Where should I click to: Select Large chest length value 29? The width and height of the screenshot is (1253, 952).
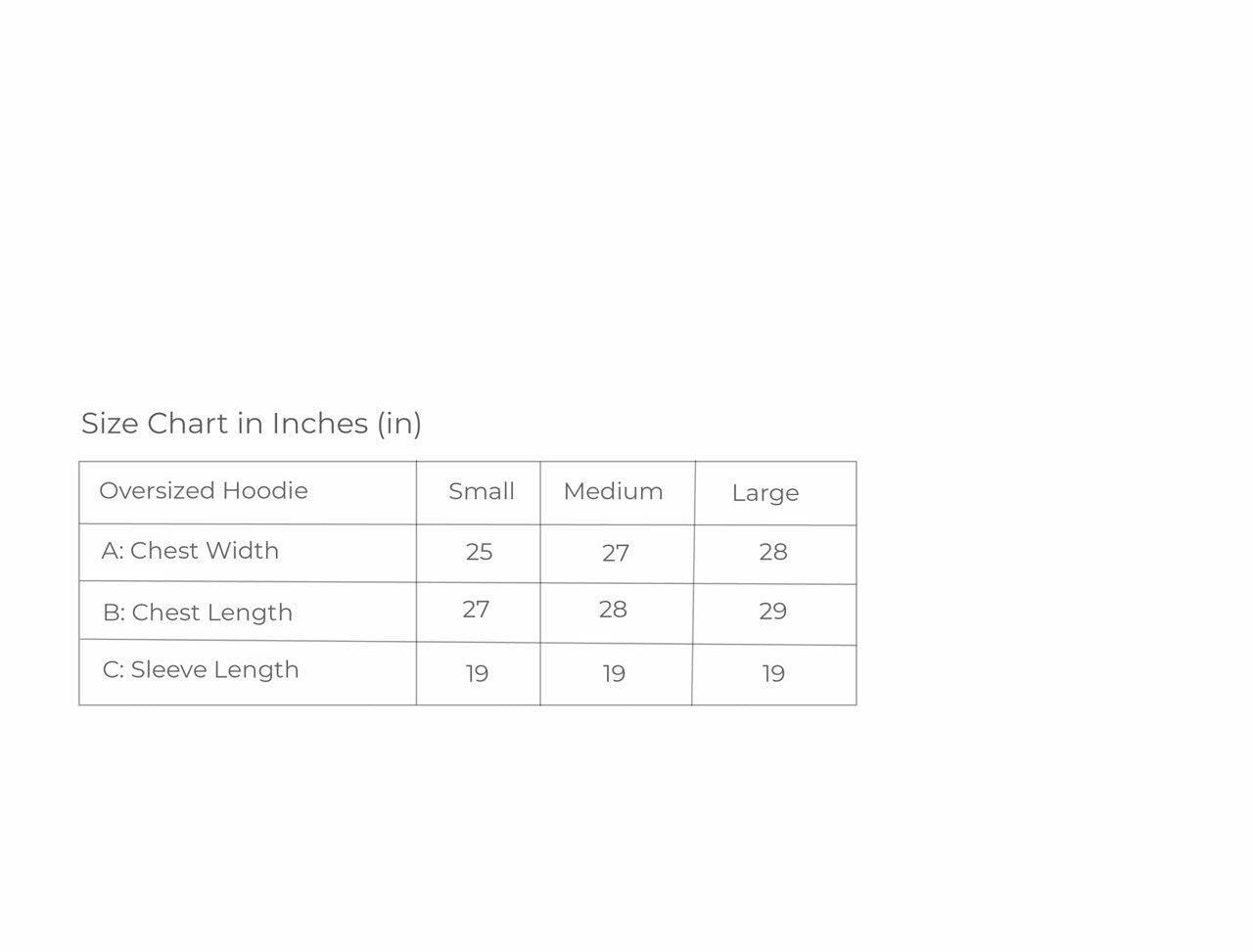click(x=773, y=612)
